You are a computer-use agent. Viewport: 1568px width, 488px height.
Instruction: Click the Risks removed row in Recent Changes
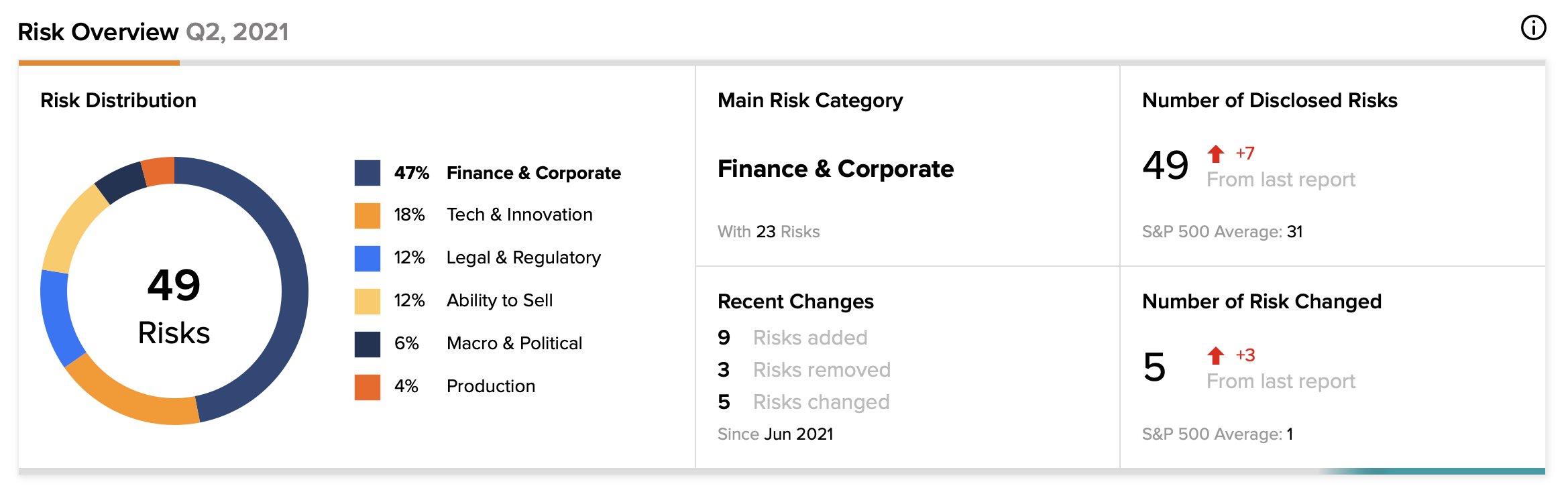pos(804,369)
